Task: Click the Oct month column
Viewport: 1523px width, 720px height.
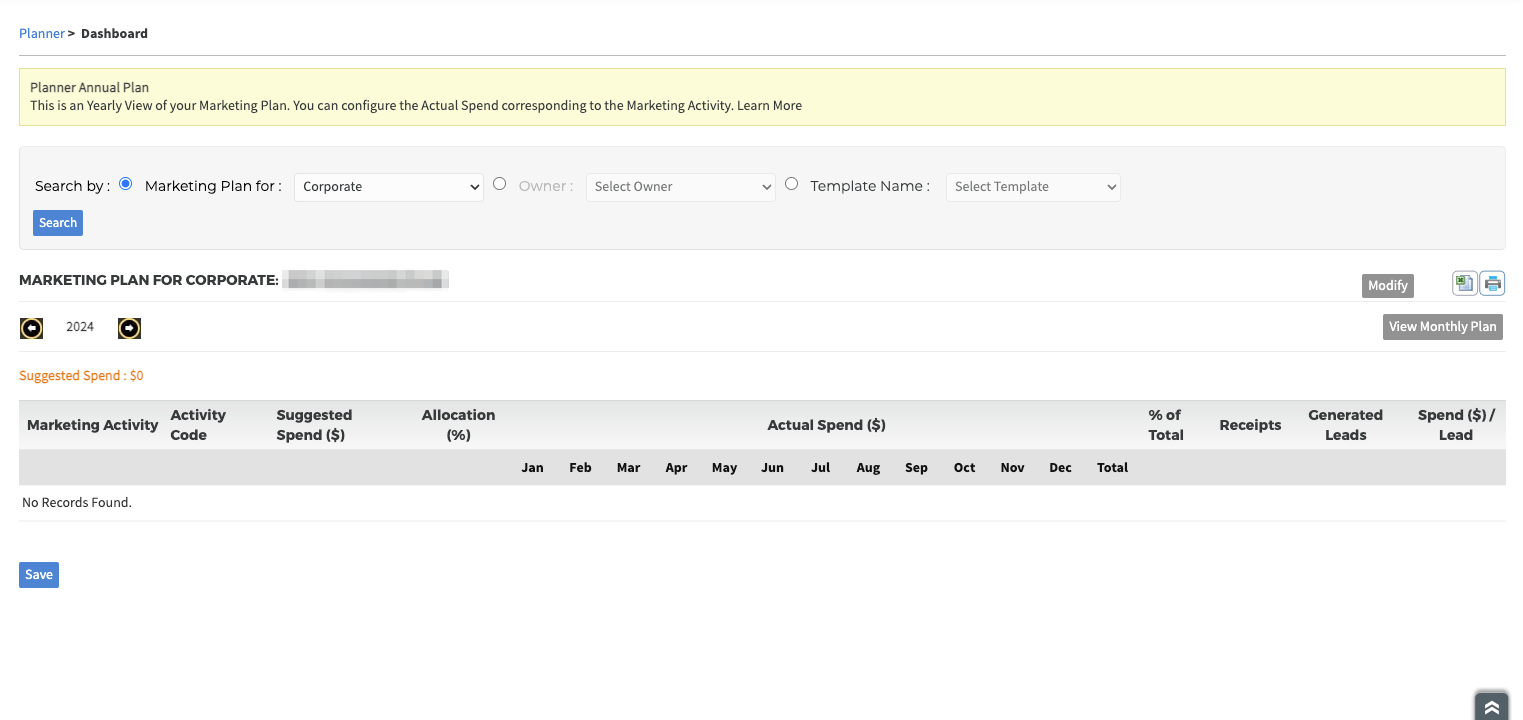Action: 964,468
